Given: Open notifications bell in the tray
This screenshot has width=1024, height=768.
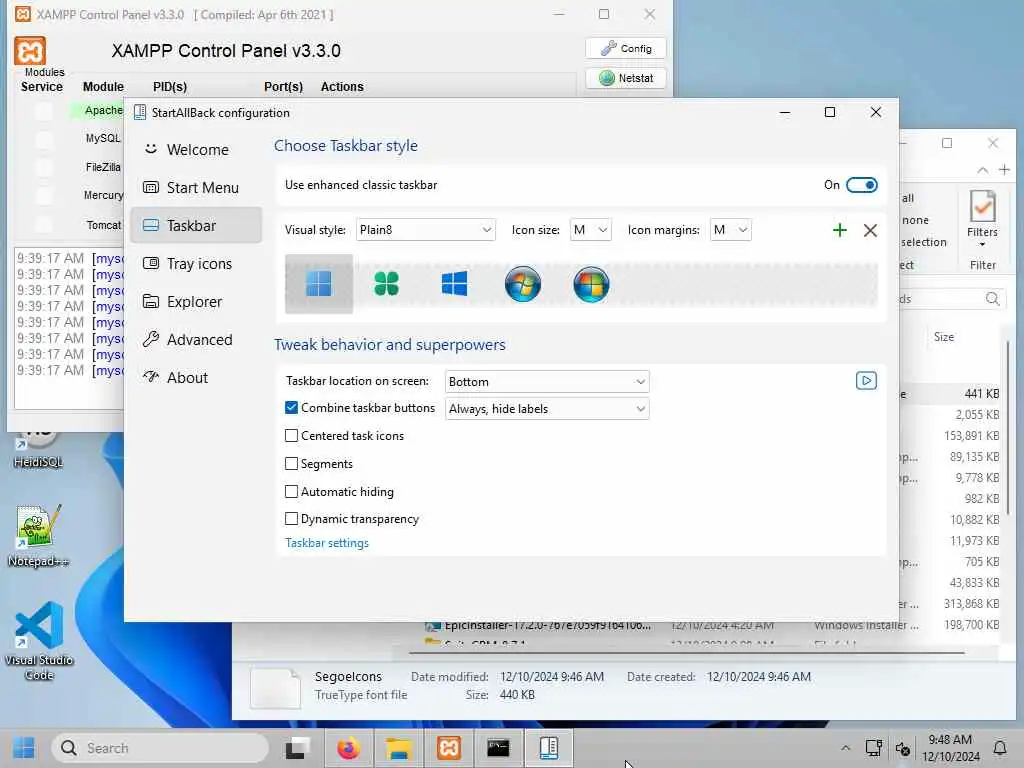Looking at the screenshot, I should click(x=1000, y=748).
